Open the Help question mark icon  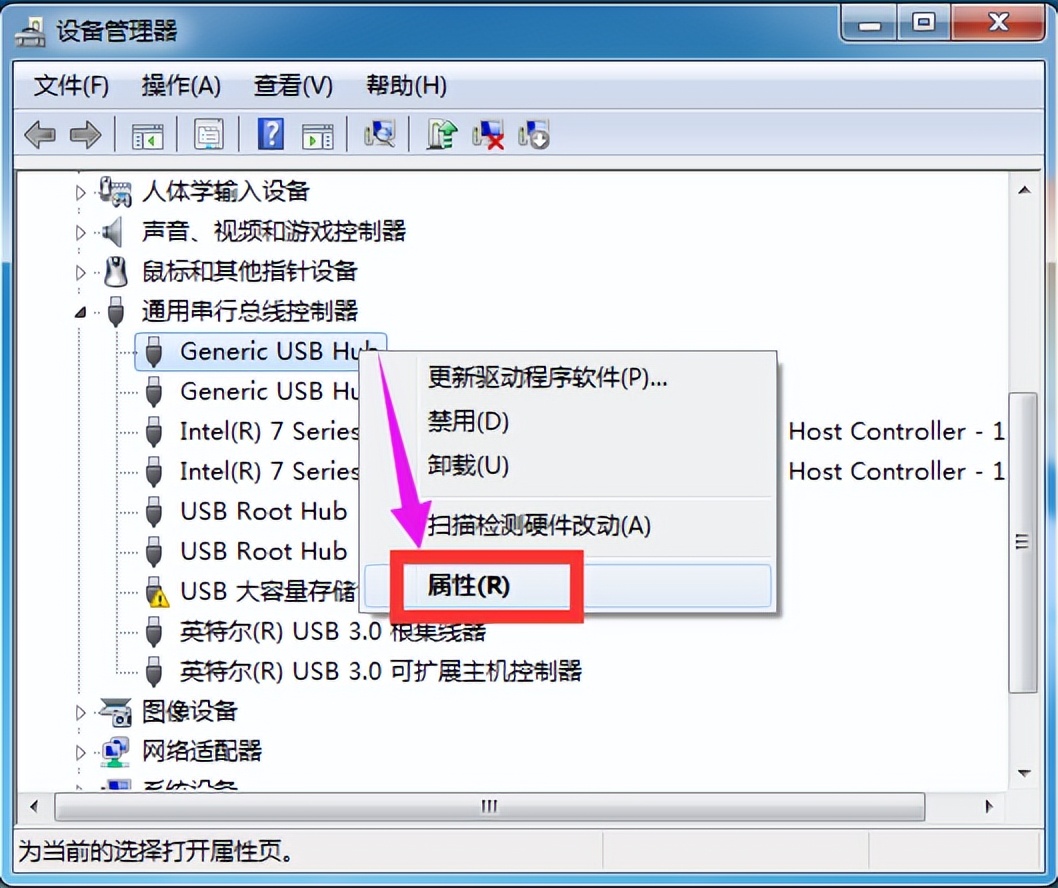tap(271, 134)
